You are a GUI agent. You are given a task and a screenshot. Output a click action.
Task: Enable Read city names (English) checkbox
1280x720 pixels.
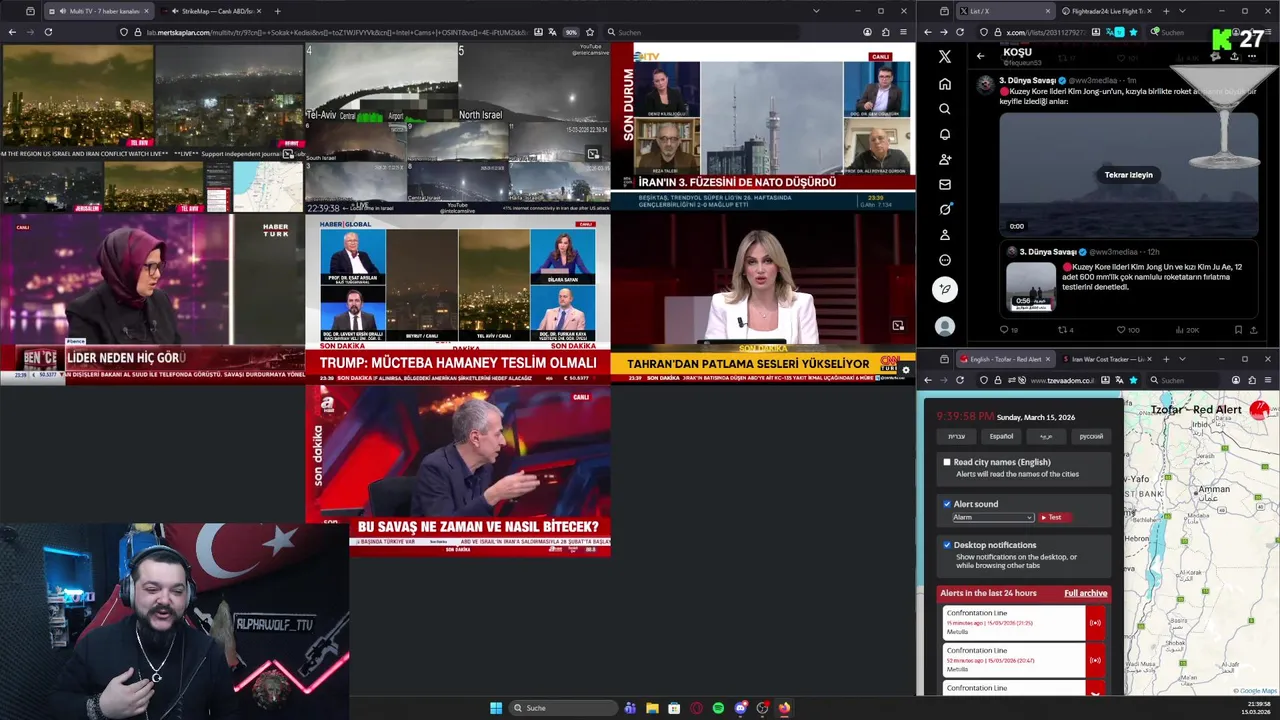pyautogui.click(x=947, y=462)
